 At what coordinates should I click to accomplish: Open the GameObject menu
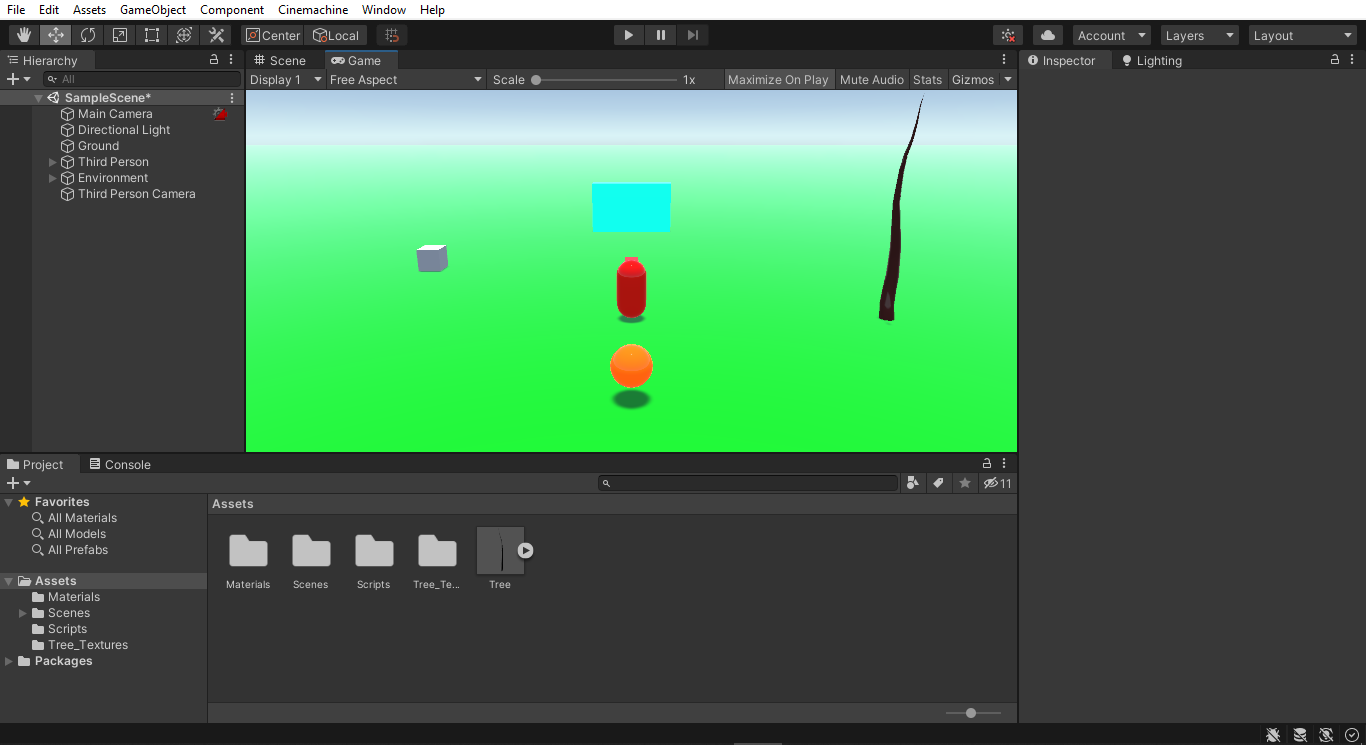coord(153,10)
